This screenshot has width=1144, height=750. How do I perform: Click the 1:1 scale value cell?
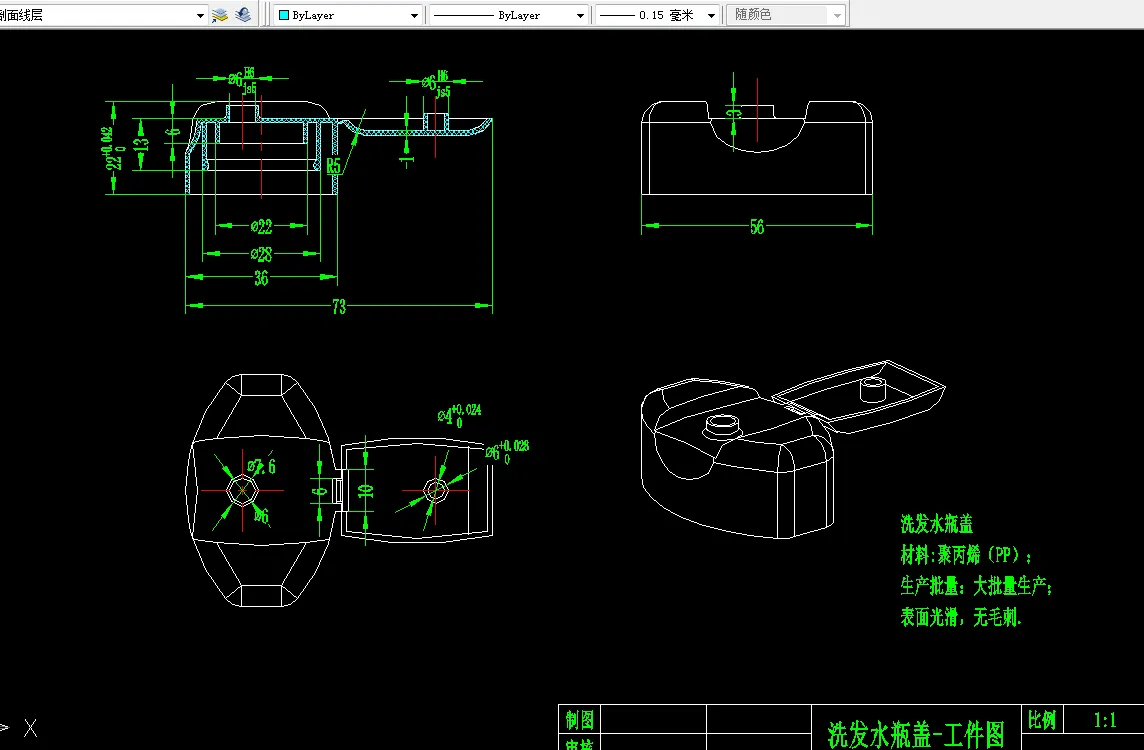[x=1105, y=720]
